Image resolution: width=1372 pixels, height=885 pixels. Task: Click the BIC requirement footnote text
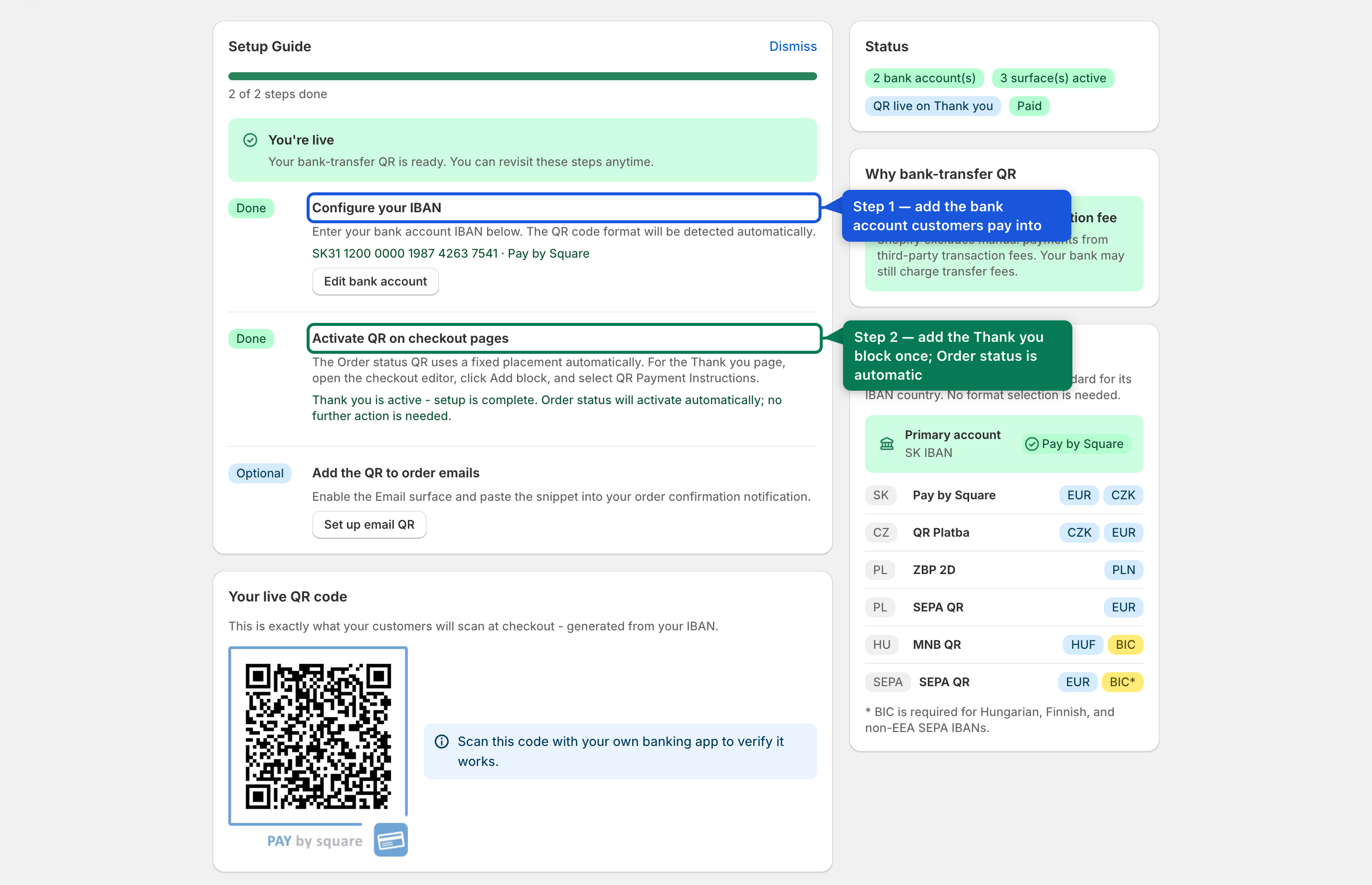click(x=989, y=720)
